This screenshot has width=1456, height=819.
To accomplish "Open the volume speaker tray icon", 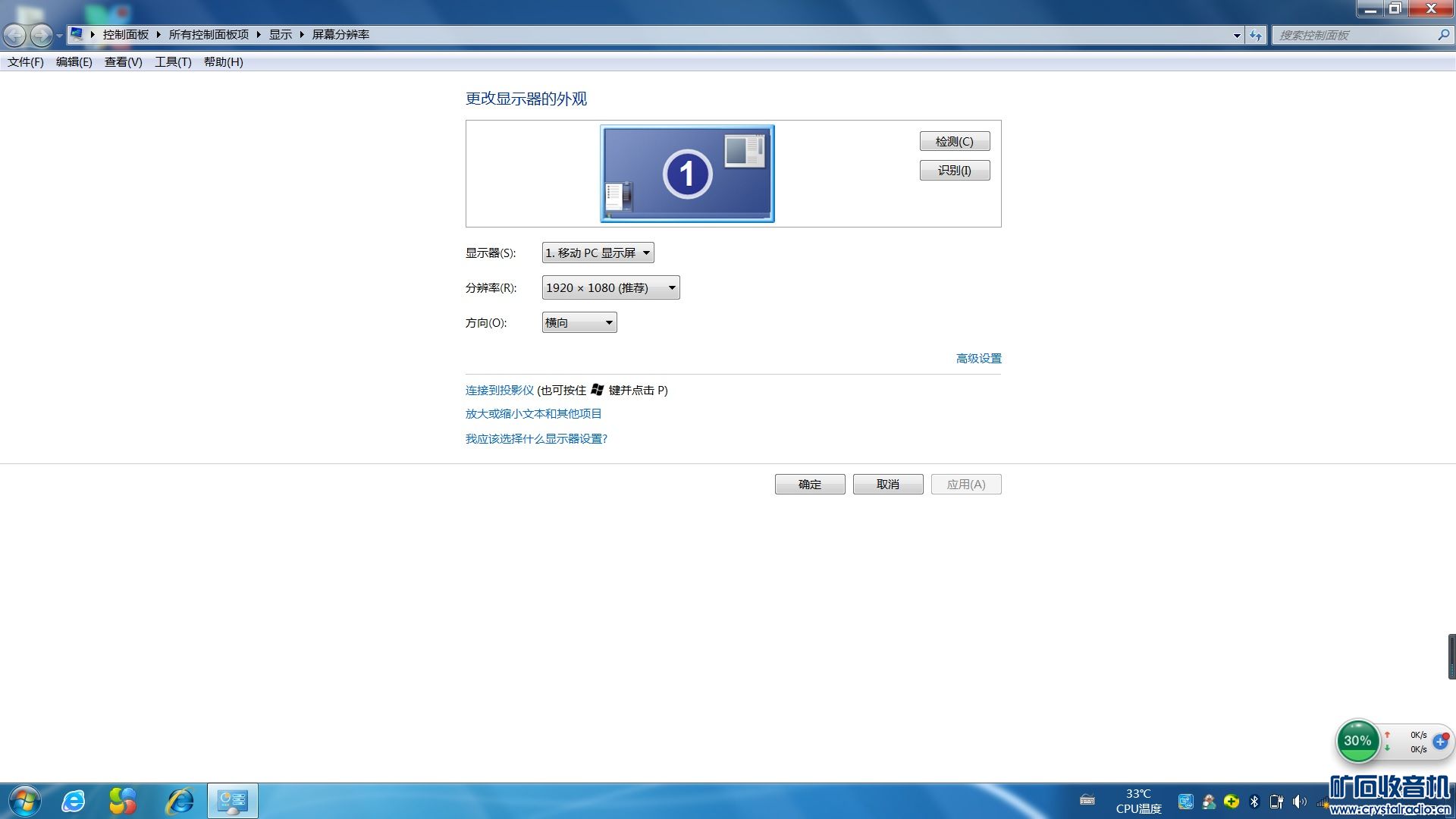I will [x=1299, y=802].
